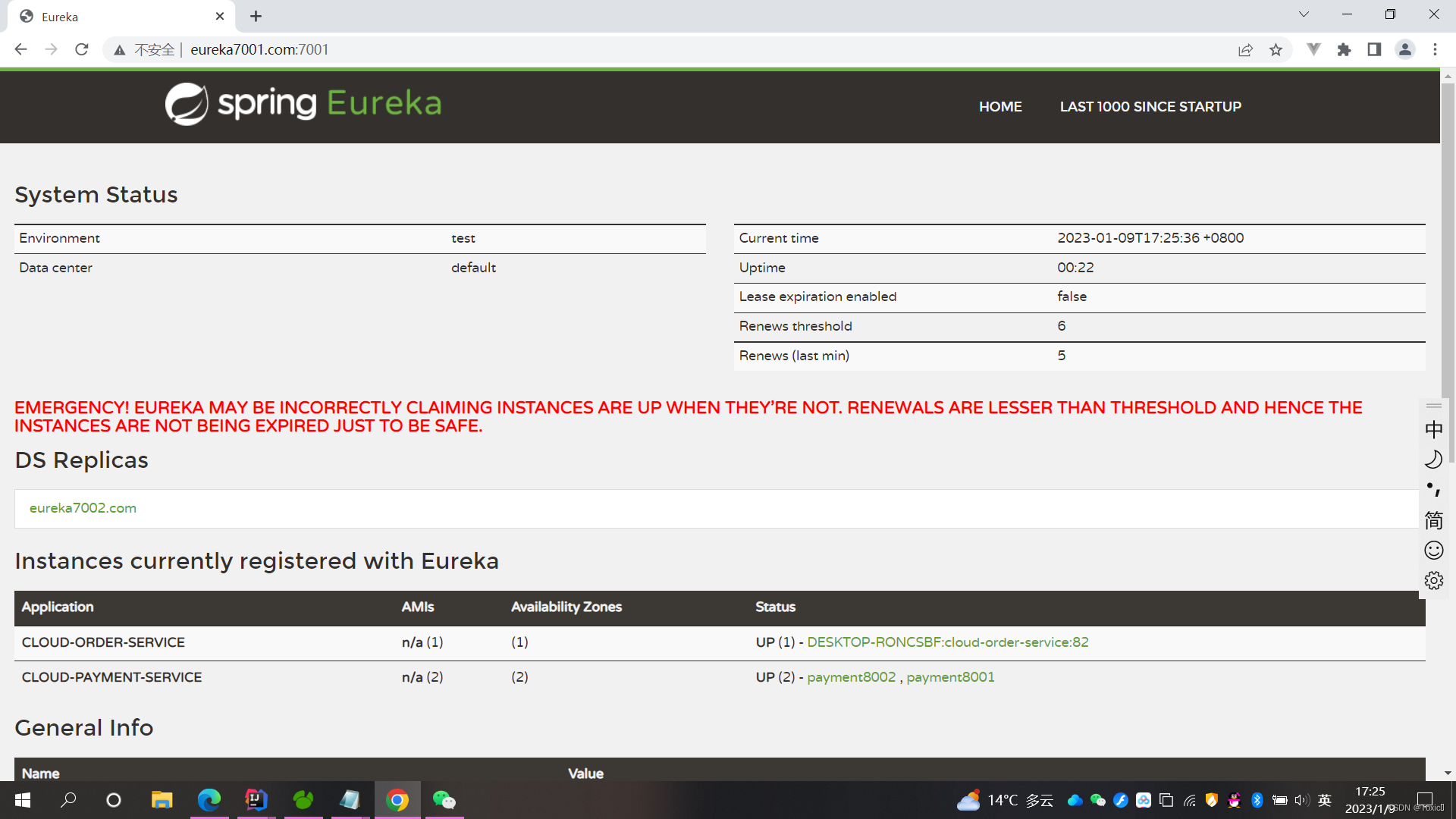Open the side panel icon
The image size is (1456, 819).
1374,50
